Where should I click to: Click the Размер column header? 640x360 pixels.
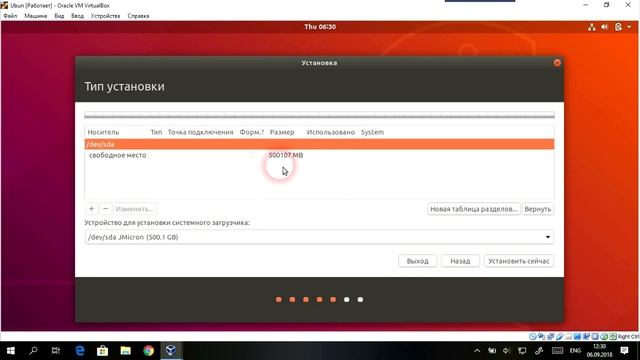tap(282, 132)
